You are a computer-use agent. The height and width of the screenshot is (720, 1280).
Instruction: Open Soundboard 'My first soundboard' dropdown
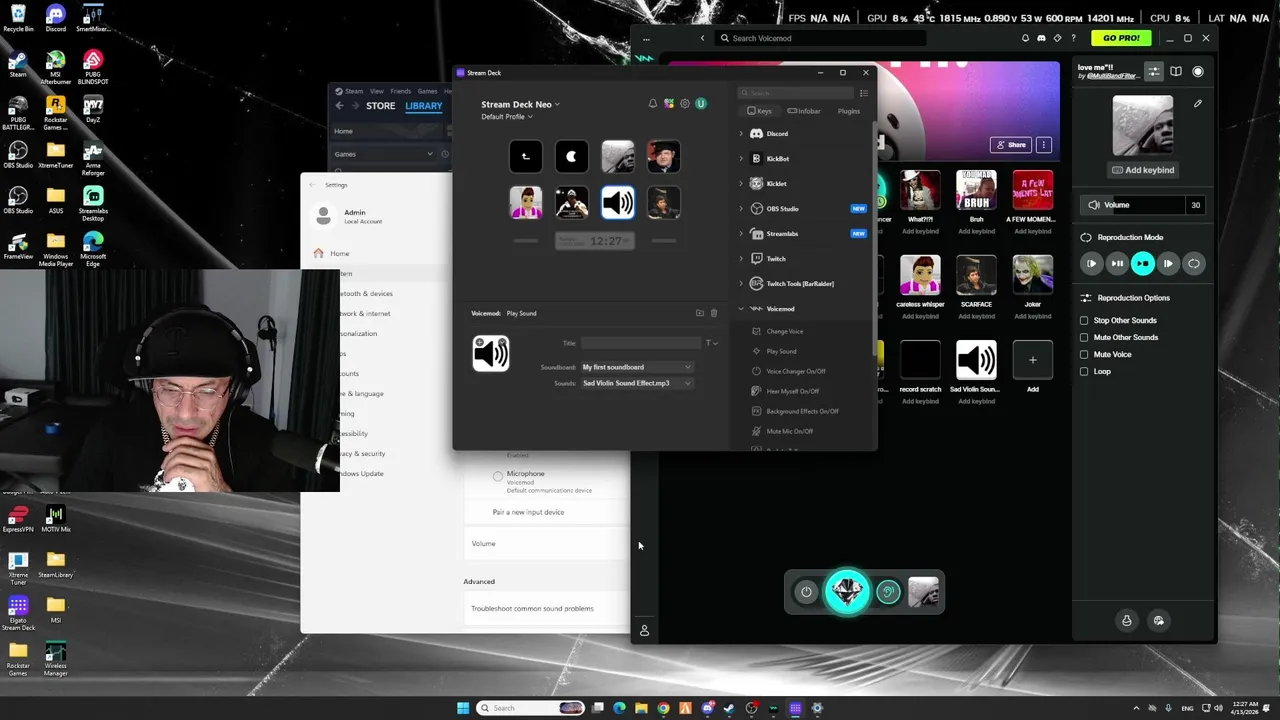[638, 367]
